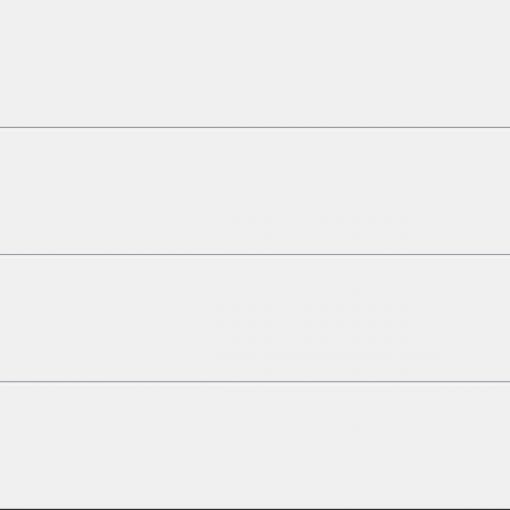Click the right end of the first divider
The width and height of the screenshot is (510, 510).
pos(507,127)
